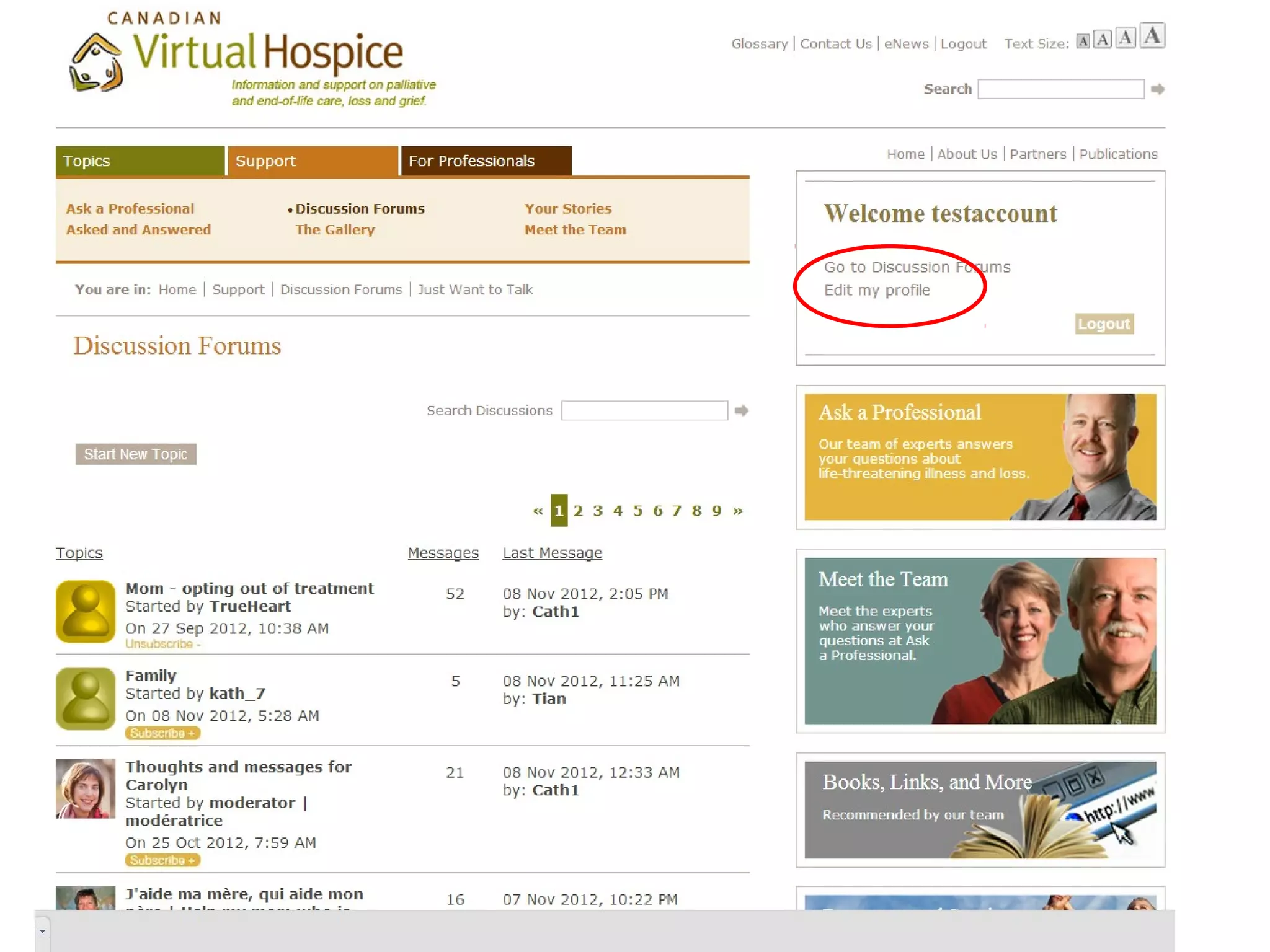Subscribe to Thoughts and messages for Carolyn

[x=162, y=860]
